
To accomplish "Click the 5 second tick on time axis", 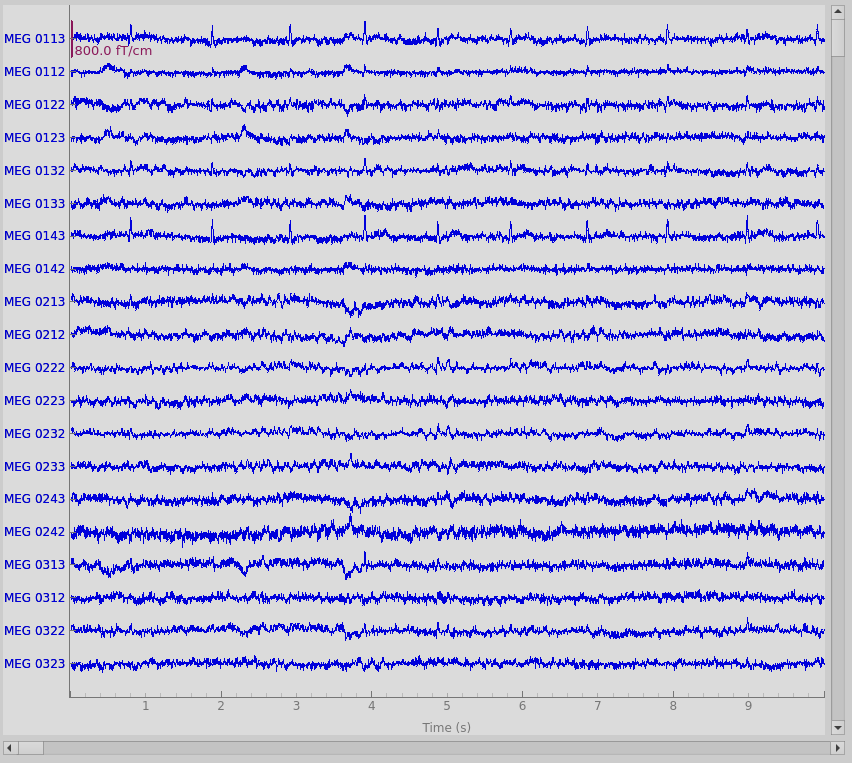I will click(447, 706).
